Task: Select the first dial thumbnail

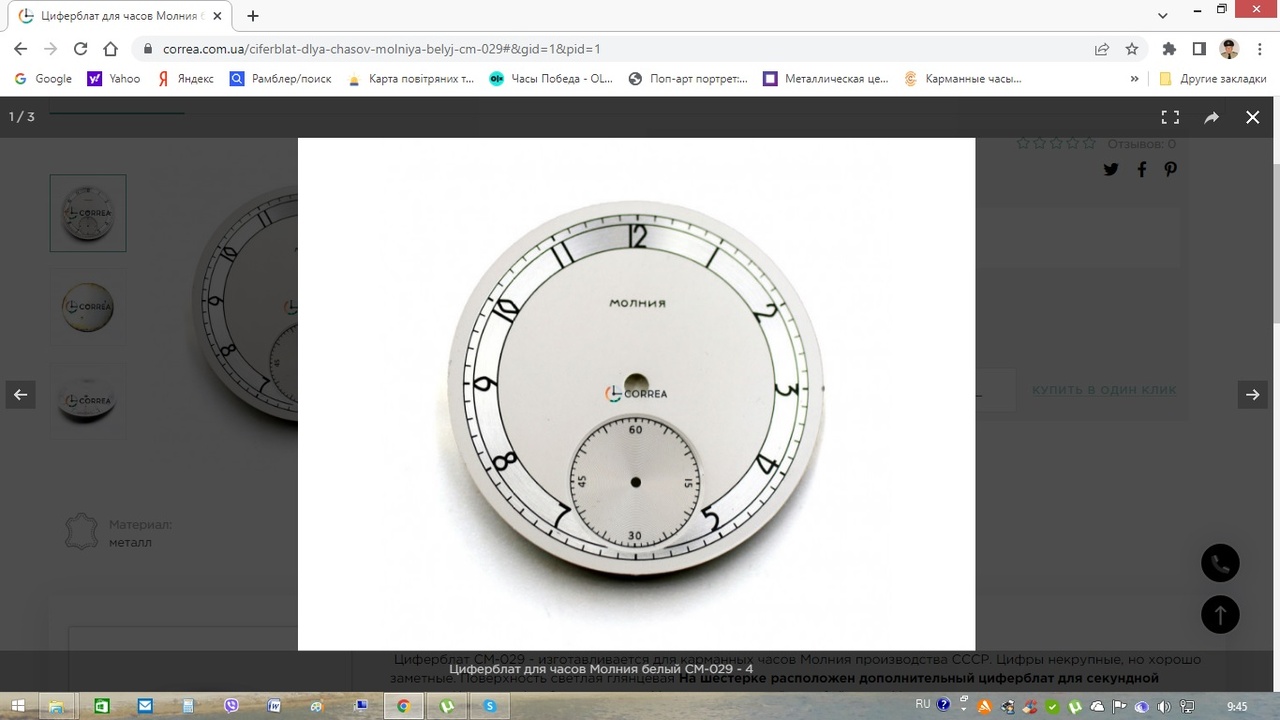Action: (x=88, y=213)
